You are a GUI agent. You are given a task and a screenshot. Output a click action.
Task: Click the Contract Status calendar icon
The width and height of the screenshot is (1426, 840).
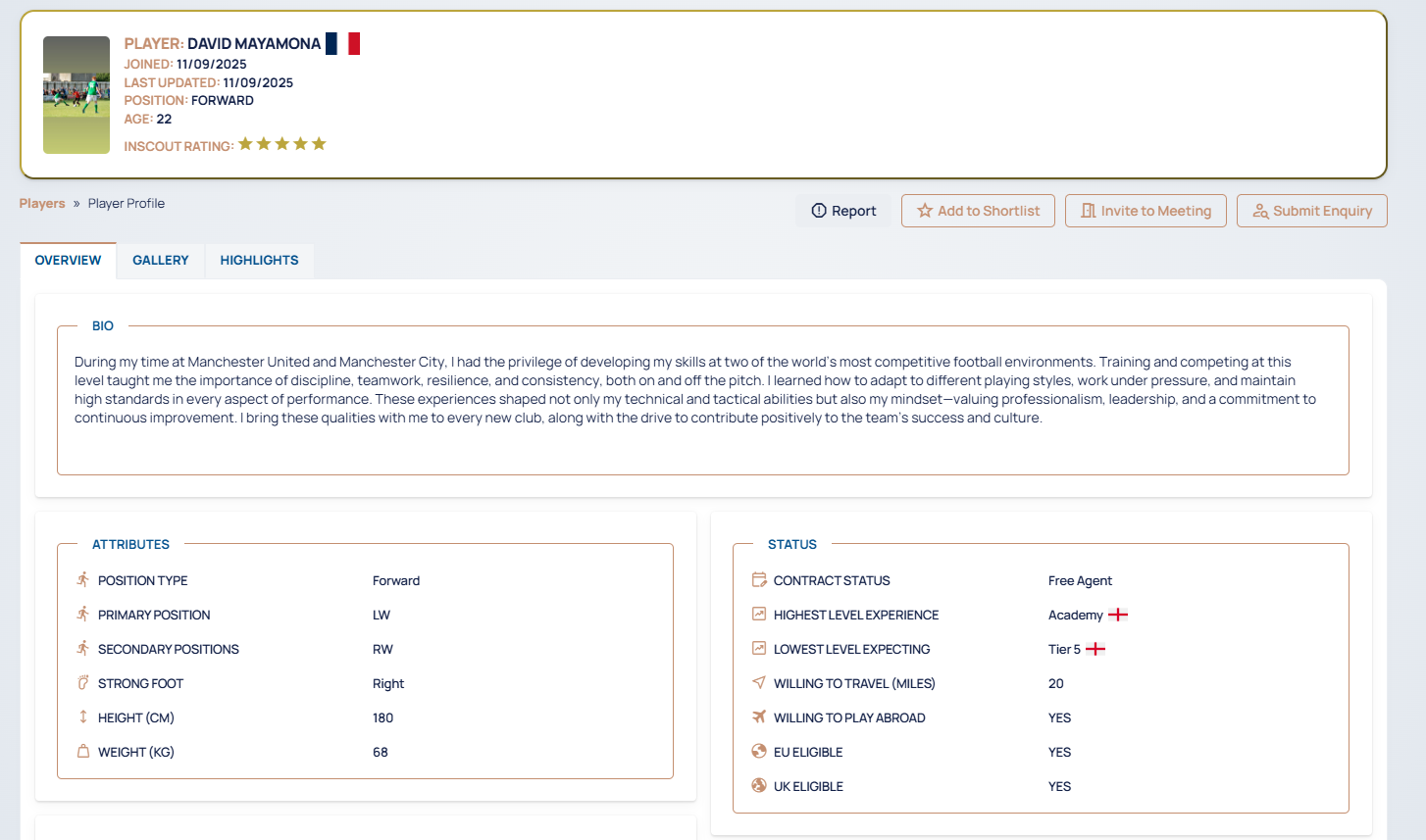(x=759, y=580)
